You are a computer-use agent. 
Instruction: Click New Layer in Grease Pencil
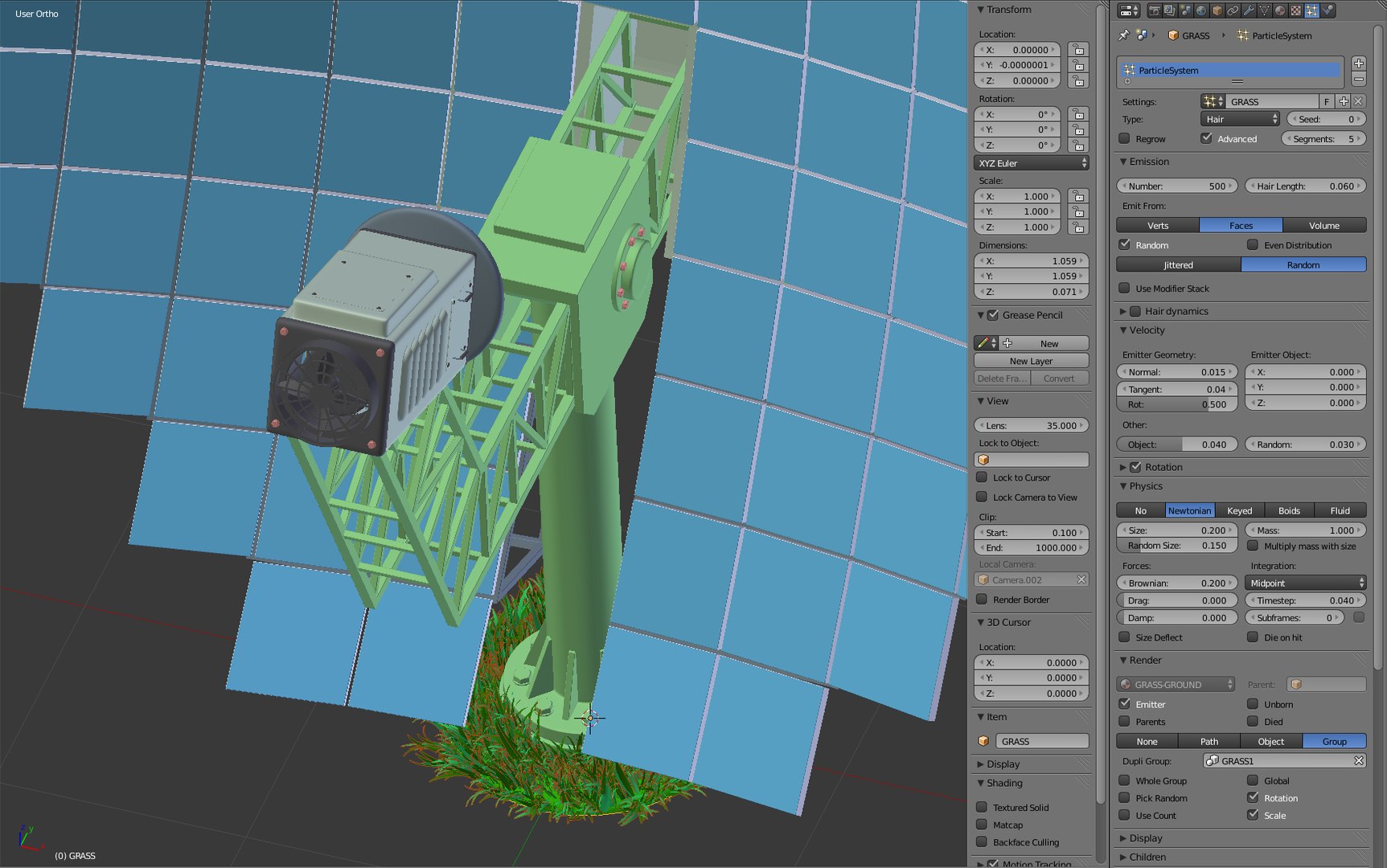point(1032,361)
